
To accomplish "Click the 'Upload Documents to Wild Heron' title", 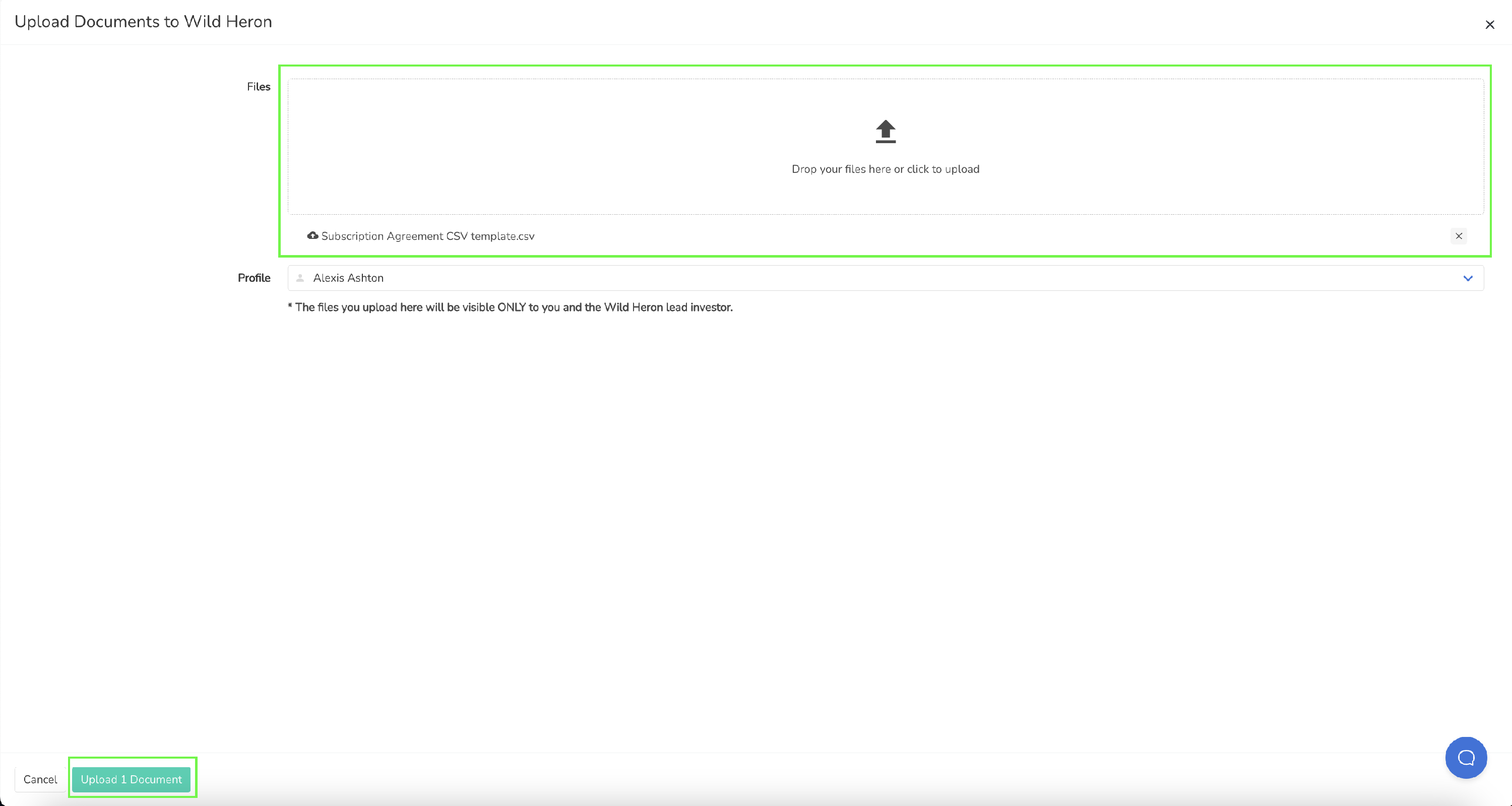I will point(143,22).
